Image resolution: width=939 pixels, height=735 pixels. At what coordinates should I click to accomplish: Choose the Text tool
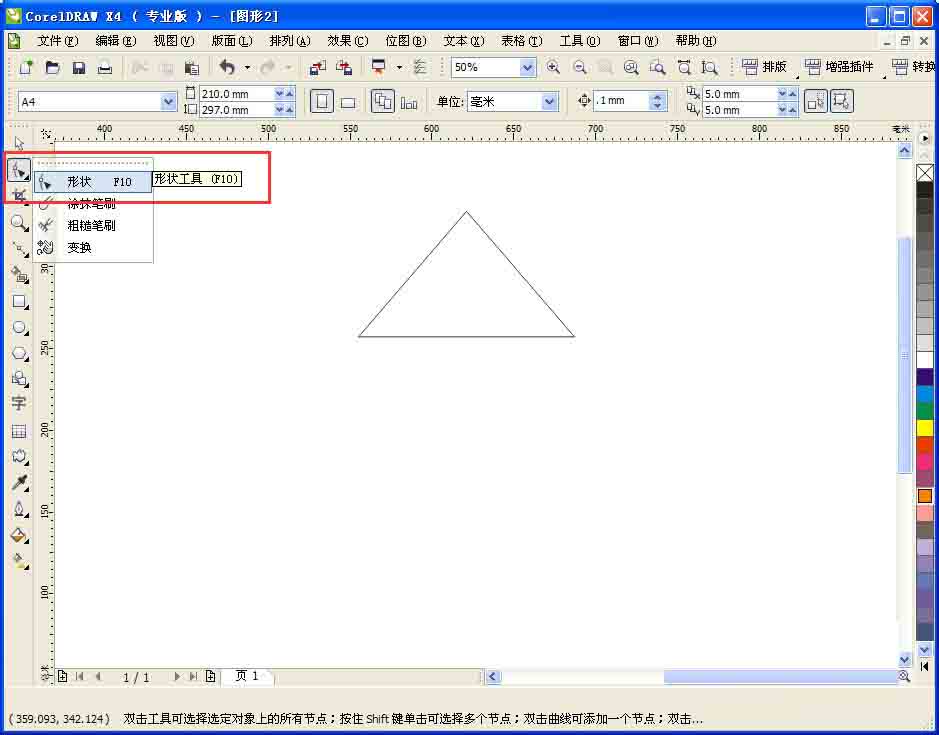pyautogui.click(x=19, y=403)
